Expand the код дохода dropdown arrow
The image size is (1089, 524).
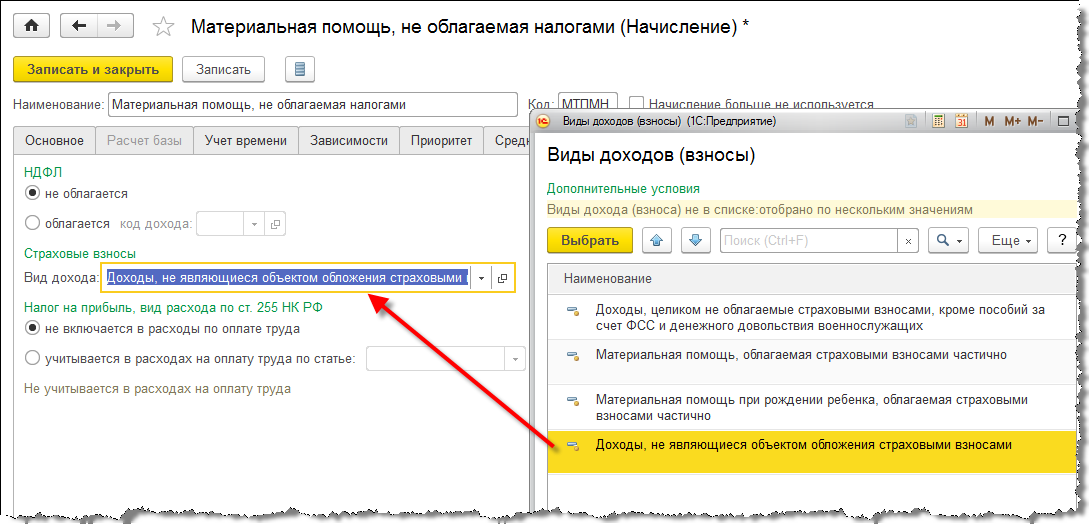tap(253, 224)
